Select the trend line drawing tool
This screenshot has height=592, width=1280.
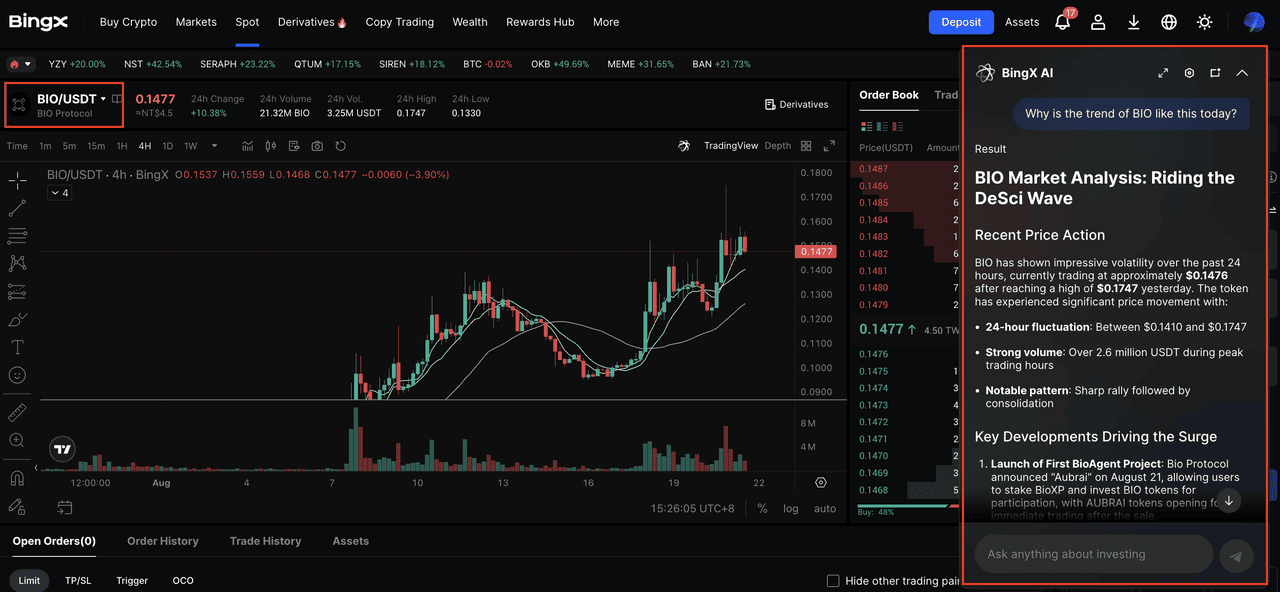pyautogui.click(x=15, y=206)
